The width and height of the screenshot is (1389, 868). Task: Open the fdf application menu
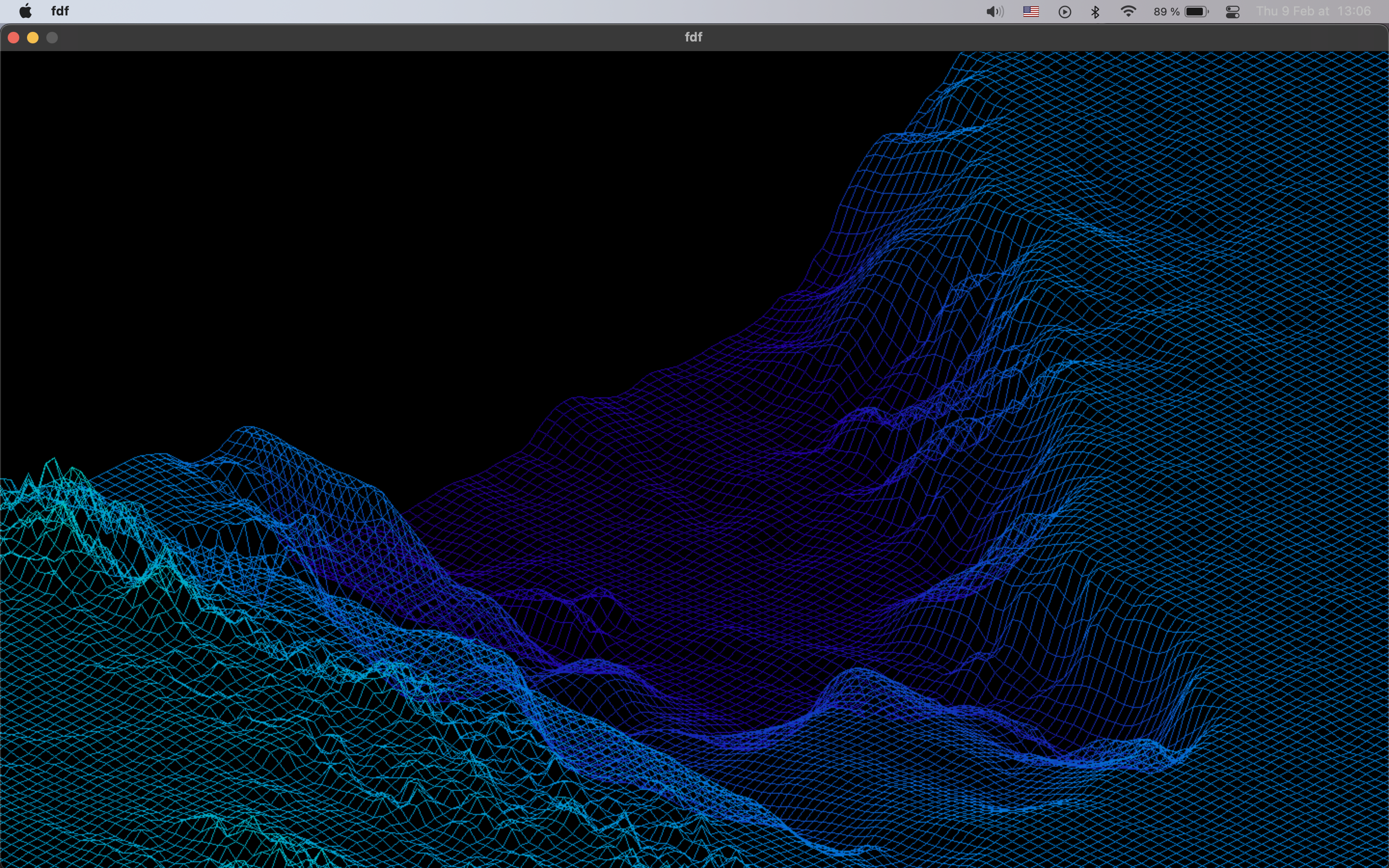pyautogui.click(x=60, y=11)
